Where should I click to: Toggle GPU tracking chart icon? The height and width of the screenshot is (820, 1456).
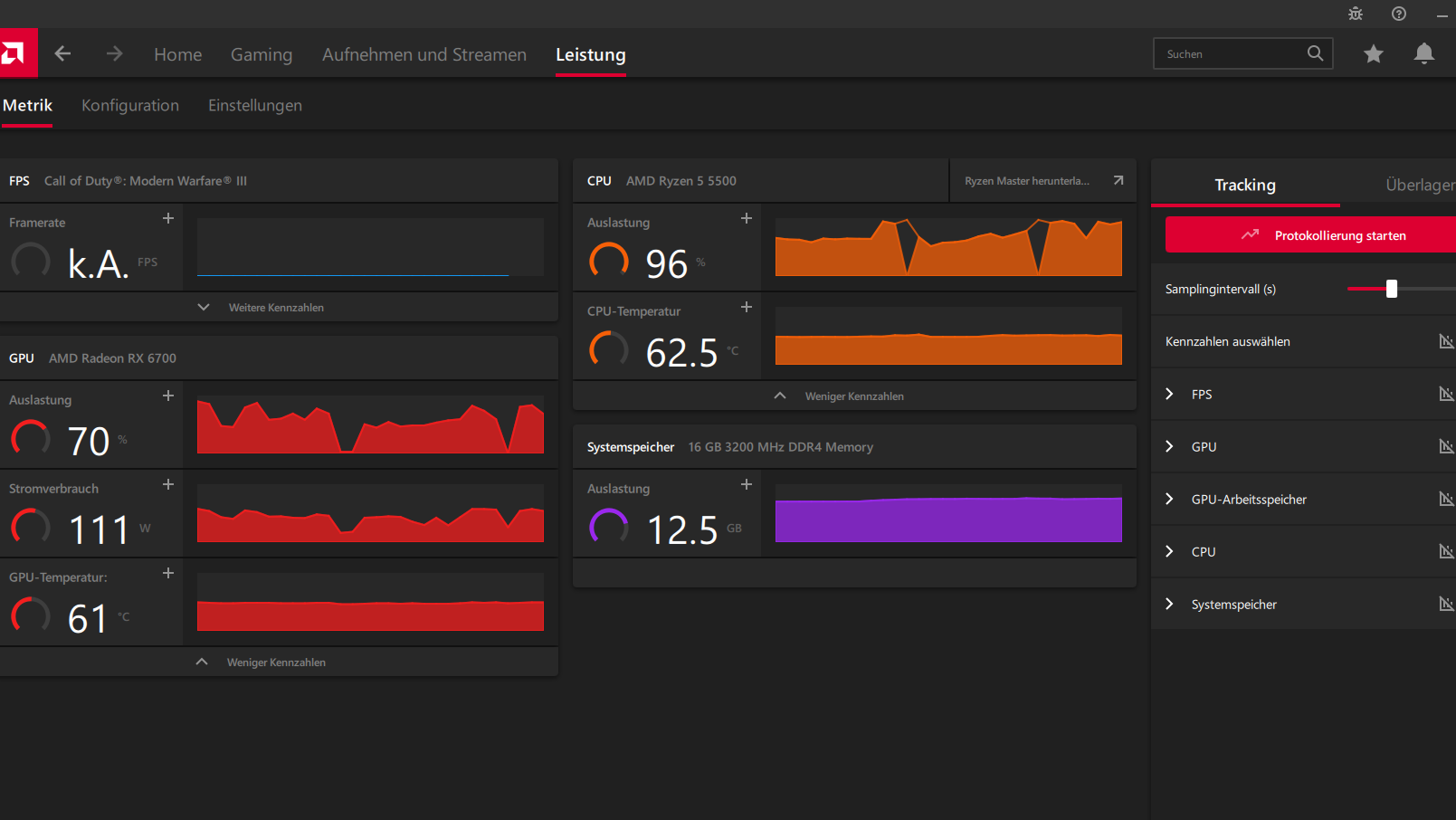pos(1446,446)
